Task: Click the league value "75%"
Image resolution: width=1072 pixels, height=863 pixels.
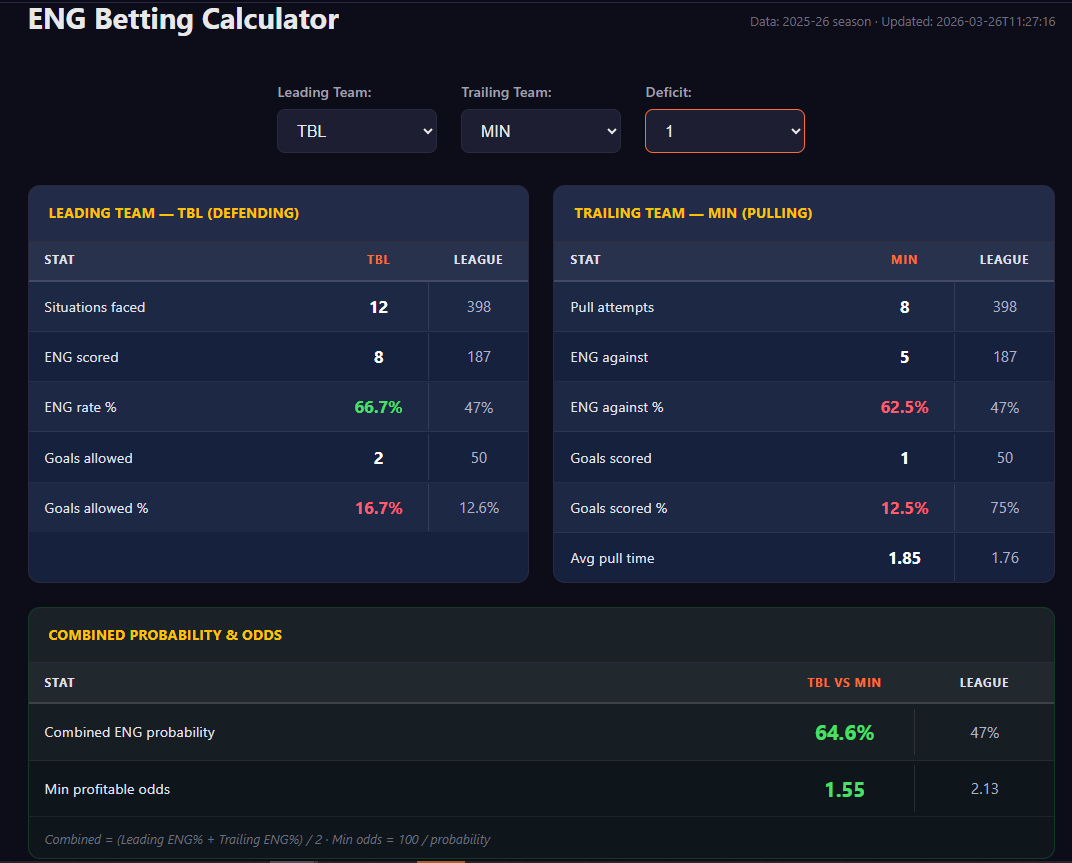Action: click(x=1004, y=508)
